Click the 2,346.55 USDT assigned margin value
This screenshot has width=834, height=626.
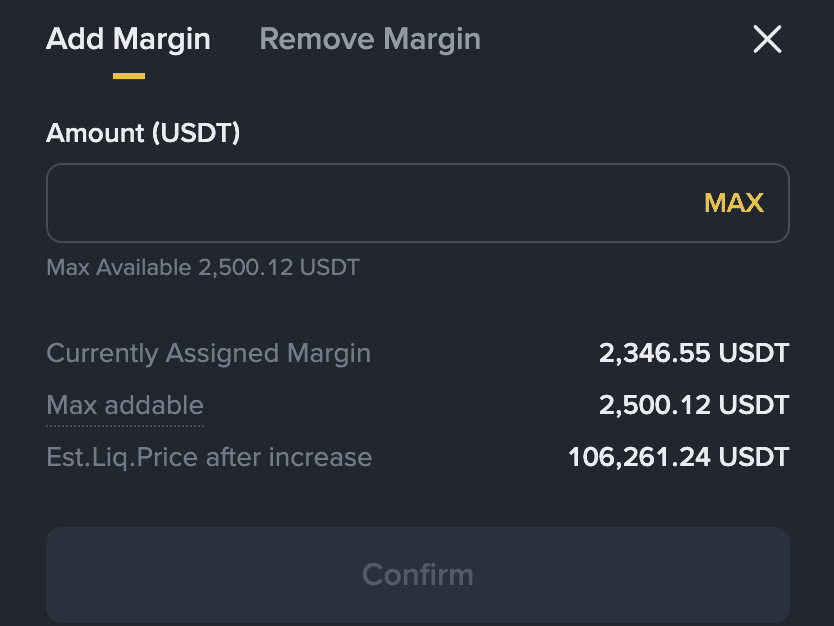click(694, 353)
